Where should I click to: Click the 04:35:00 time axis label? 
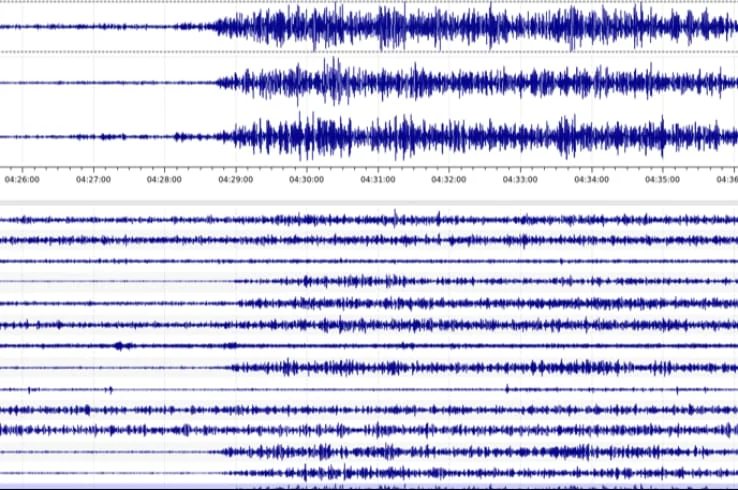click(662, 180)
